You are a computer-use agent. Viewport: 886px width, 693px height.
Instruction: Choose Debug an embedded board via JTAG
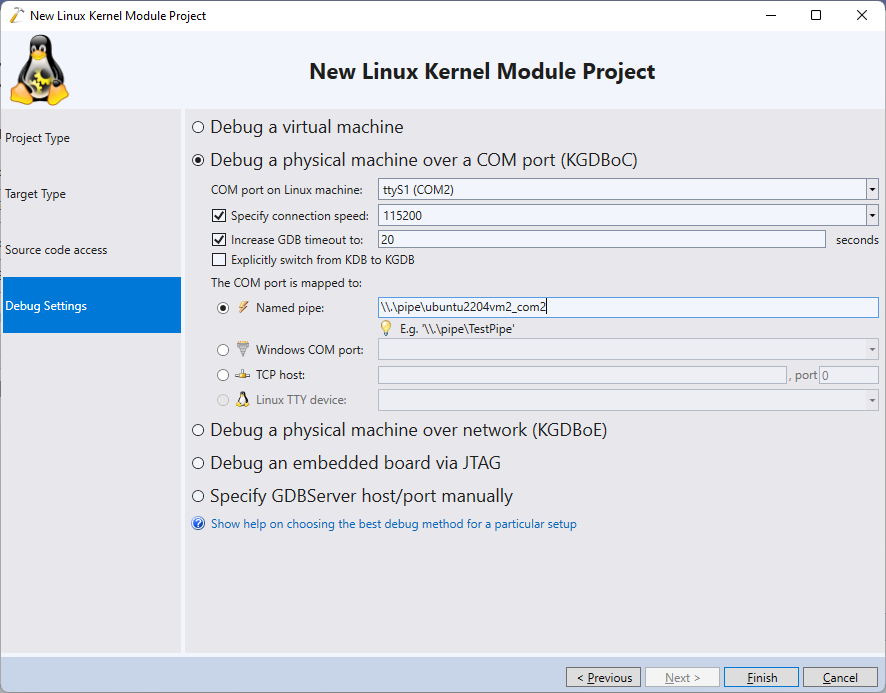point(198,464)
